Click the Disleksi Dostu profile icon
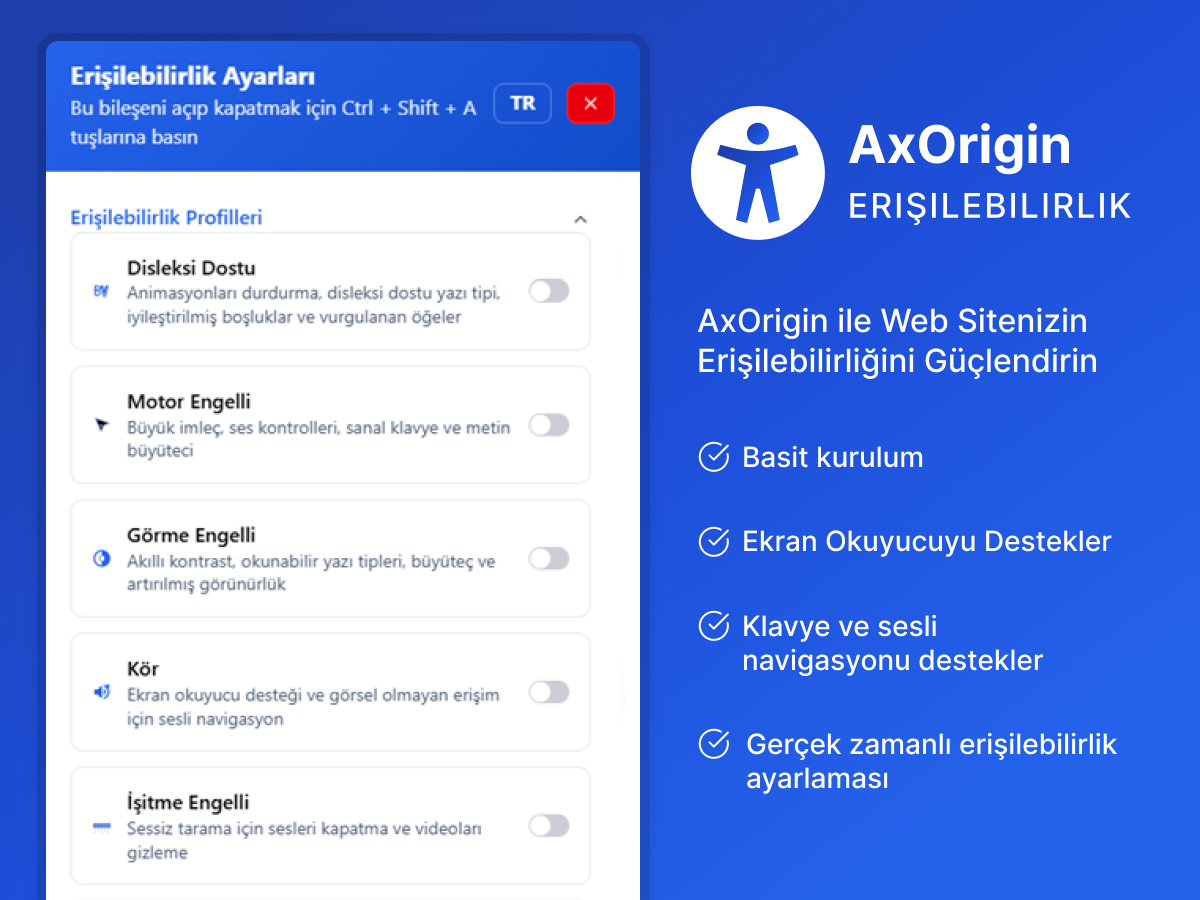The height and width of the screenshot is (900, 1200). tap(100, 291)
